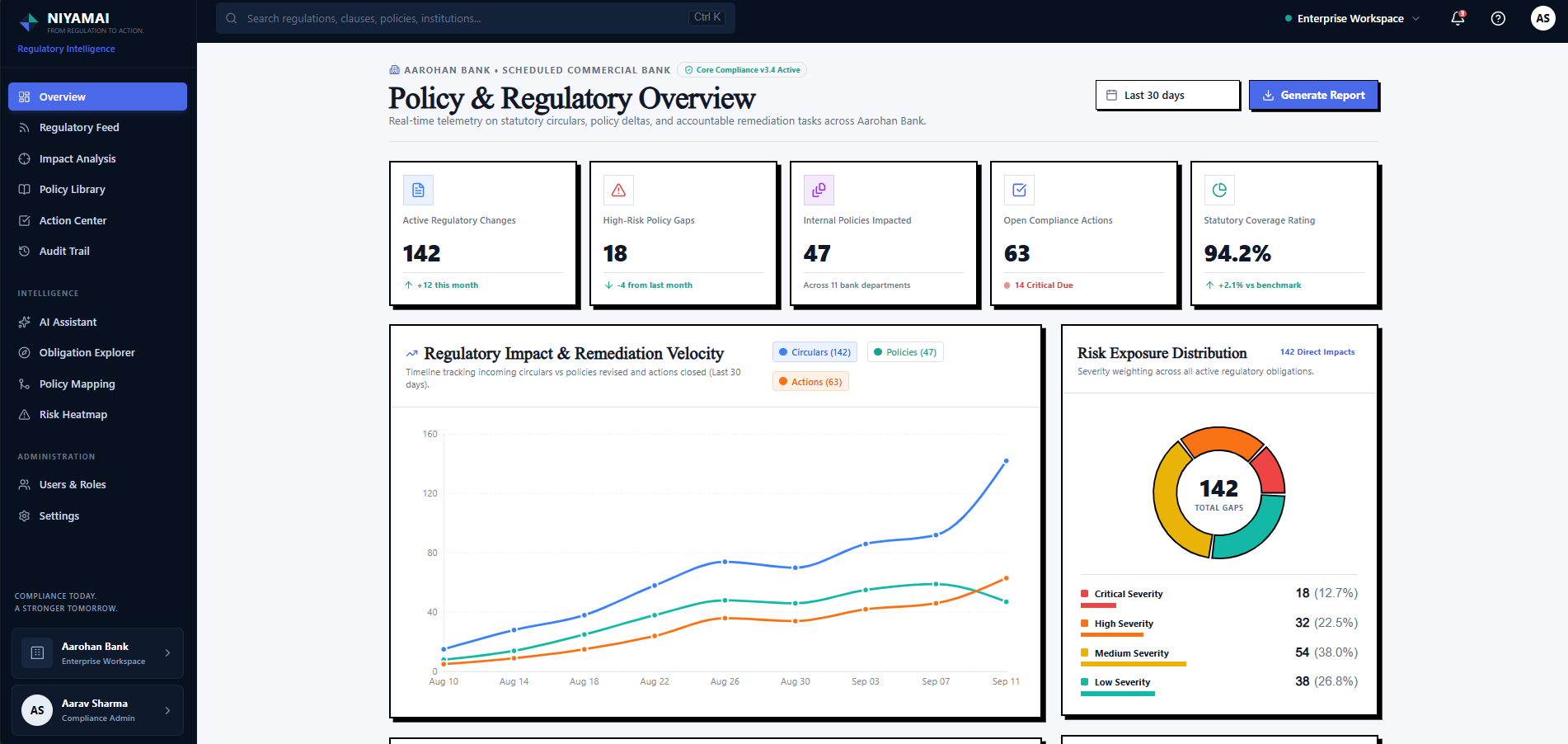The height and width of the screenshot is (744, 1568).
Task: Select the Overview nav item
Action: pos(97,97)
